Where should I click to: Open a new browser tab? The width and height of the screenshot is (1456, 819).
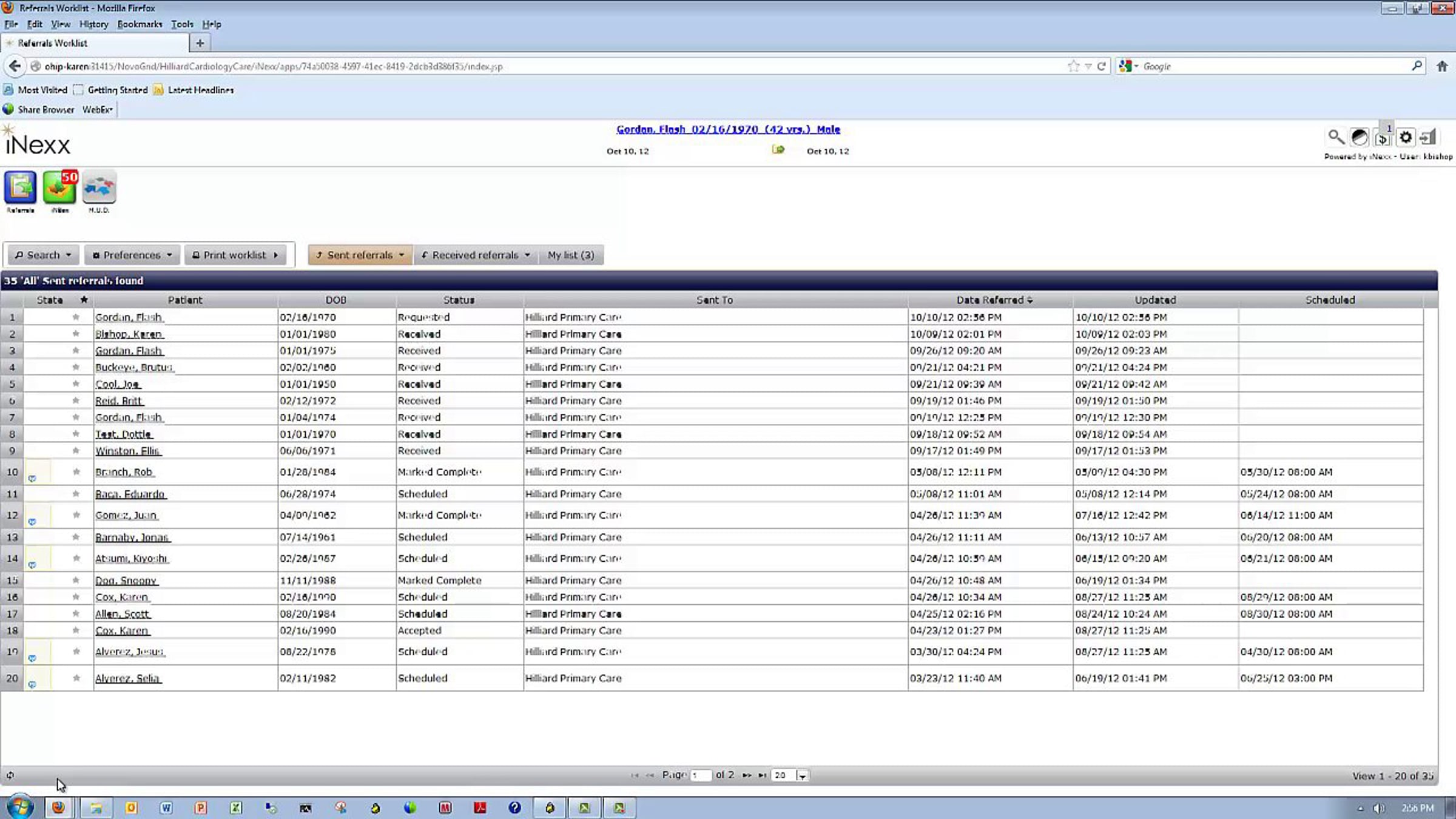tap(200, 43)
